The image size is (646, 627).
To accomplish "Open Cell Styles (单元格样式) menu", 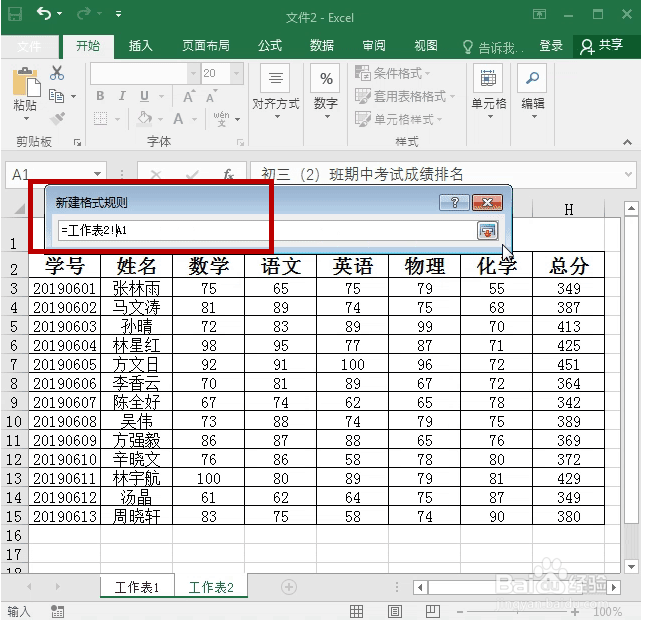I will point(399,119).
